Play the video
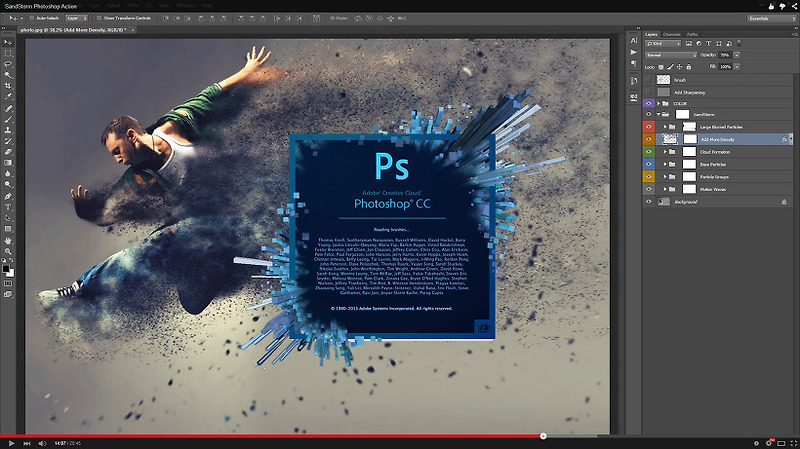This screenshot has width=800, height=449. [11, 443]
